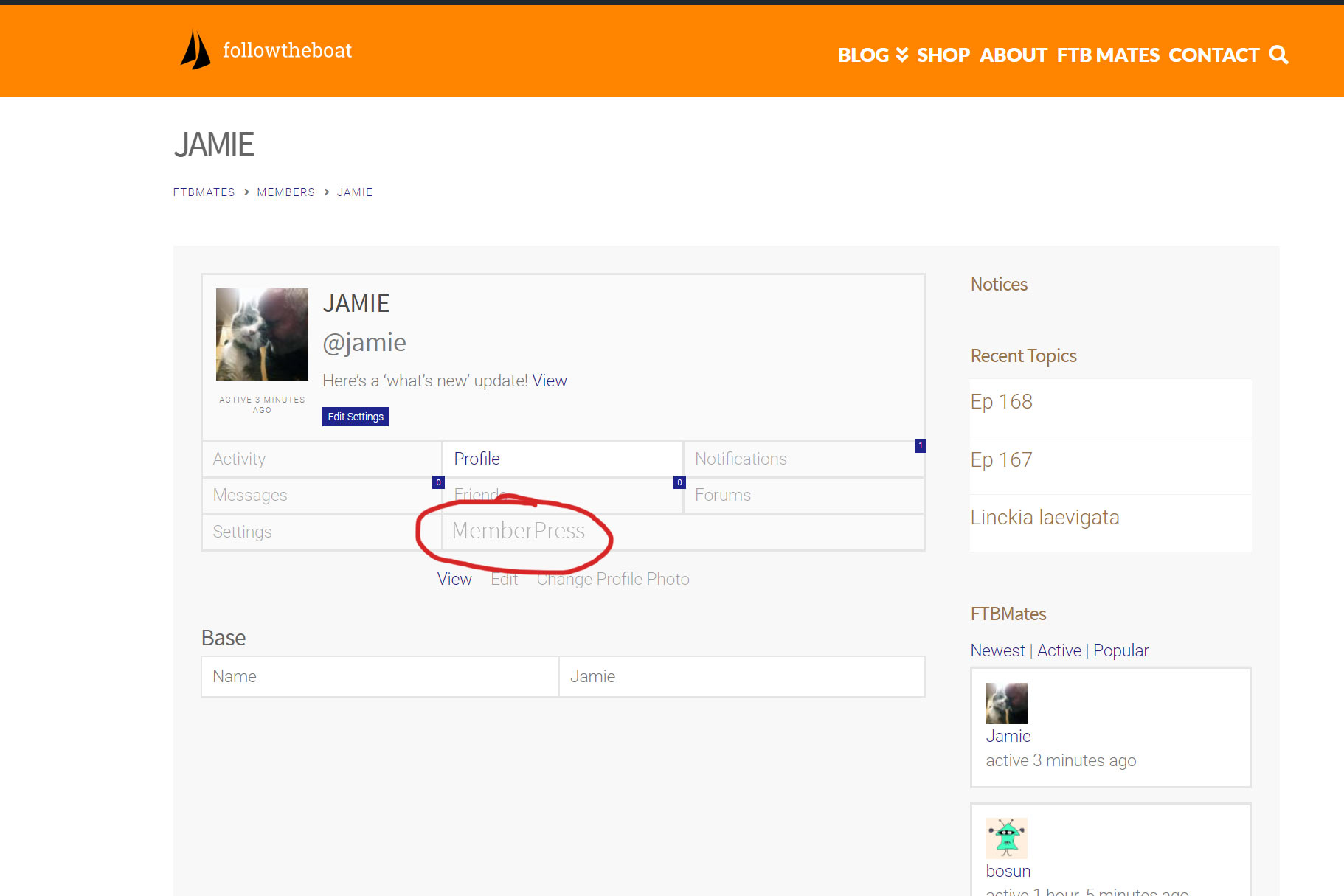The image size is (1344, 896).
Task: Switch to the Activity tab
Action: pos(322,459)
